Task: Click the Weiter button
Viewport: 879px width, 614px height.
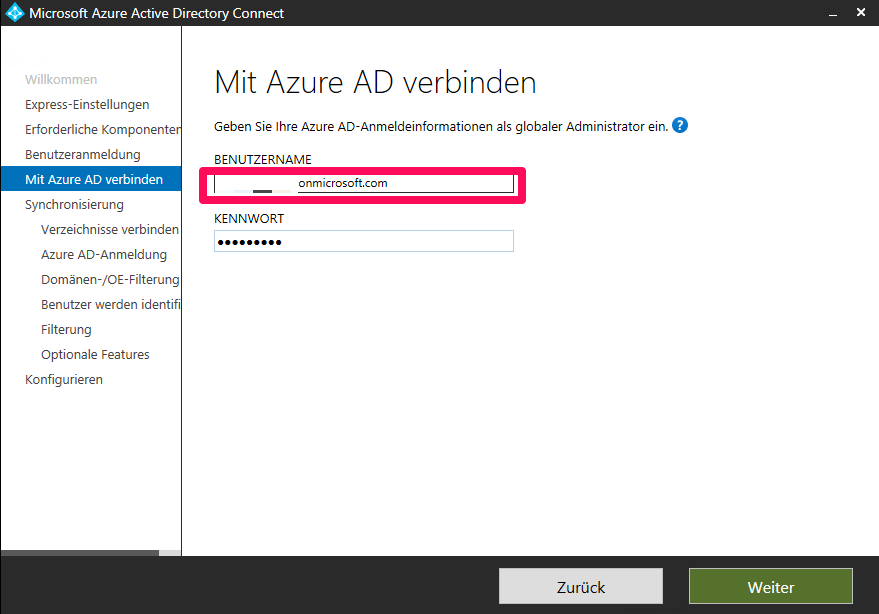Action: point(771,587)
